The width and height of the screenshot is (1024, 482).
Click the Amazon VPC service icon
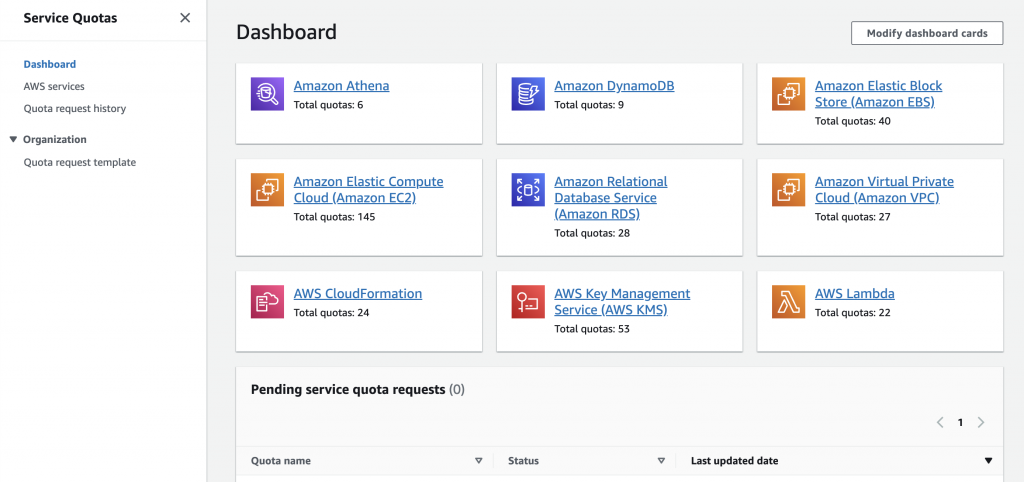(x=788, y=189)
